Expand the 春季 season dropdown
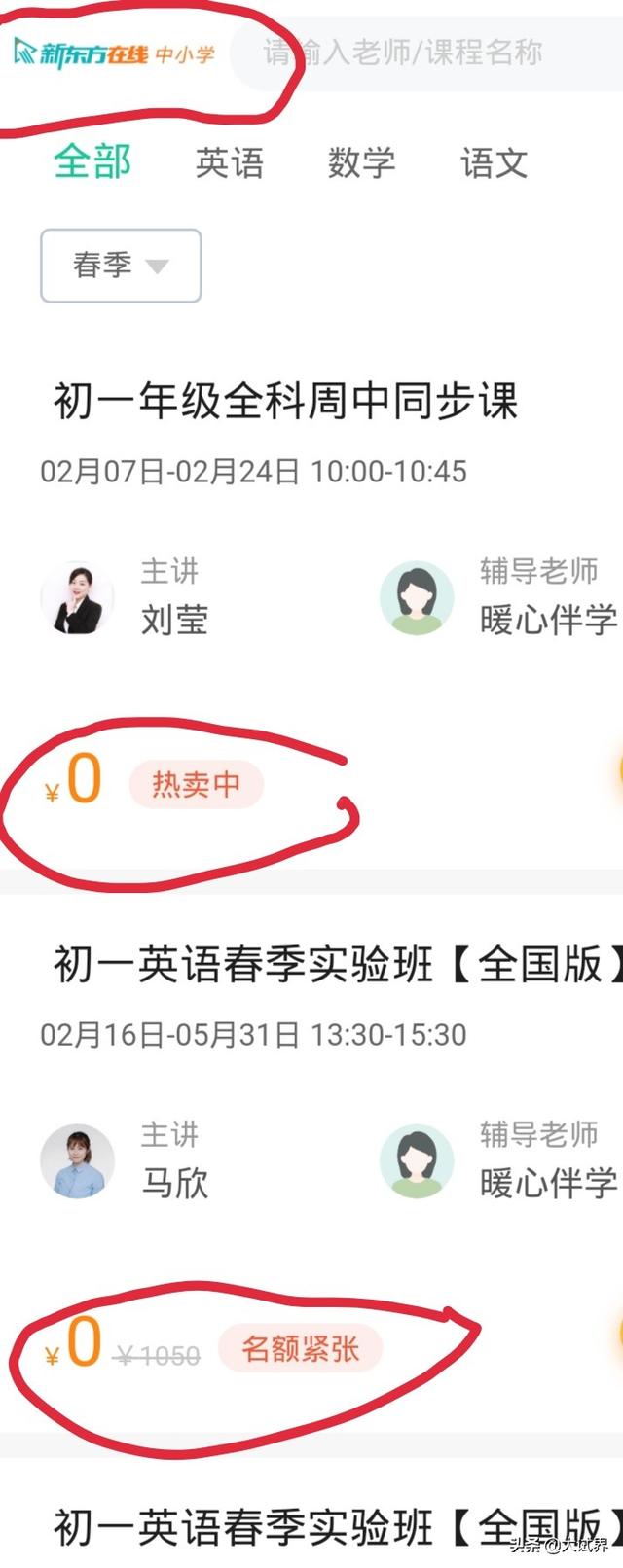623x1568 pixels. point(121,266)
